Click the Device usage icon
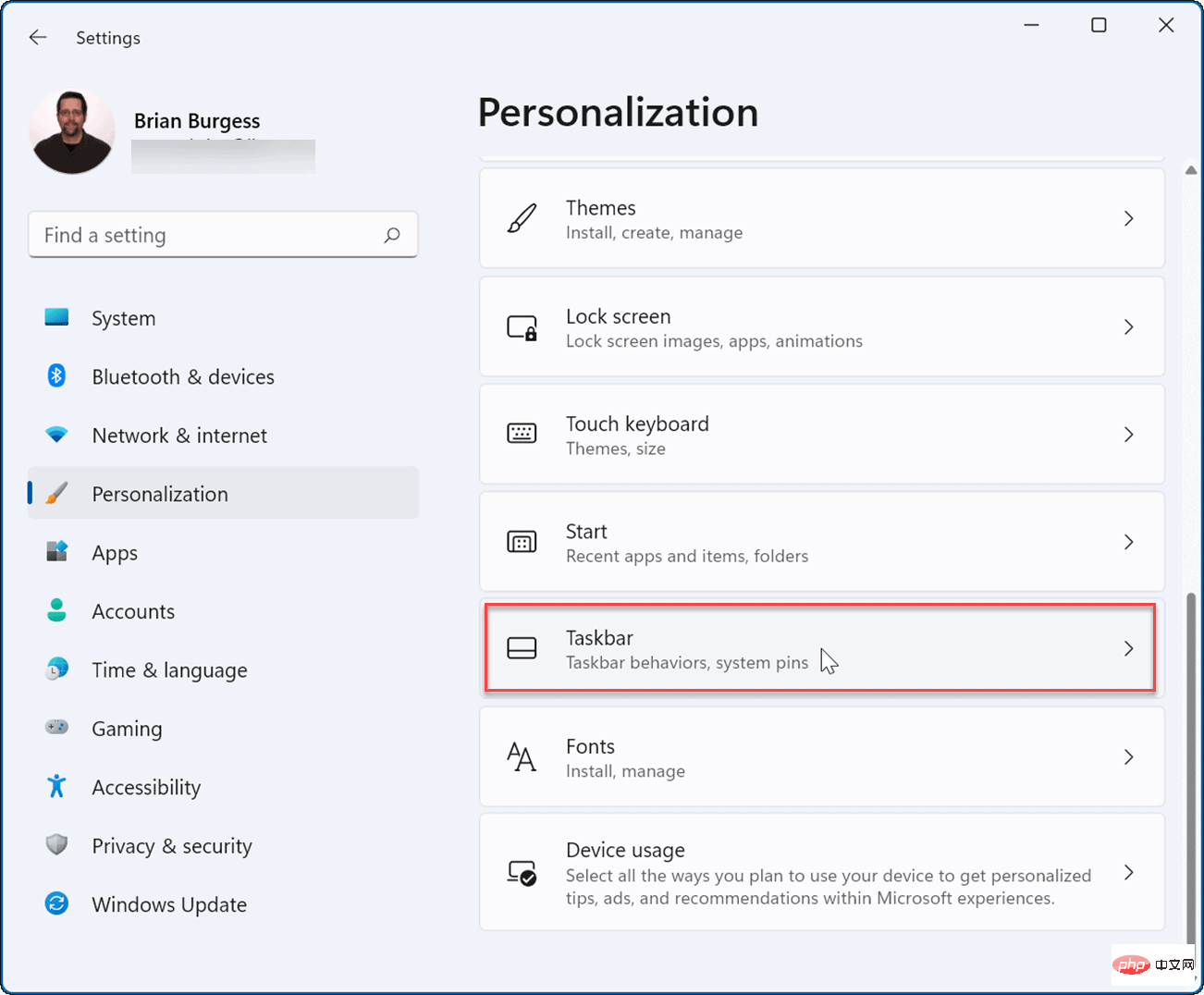Screen dimensions: 1204x995 pyautogui.click(x=522, y=872)
